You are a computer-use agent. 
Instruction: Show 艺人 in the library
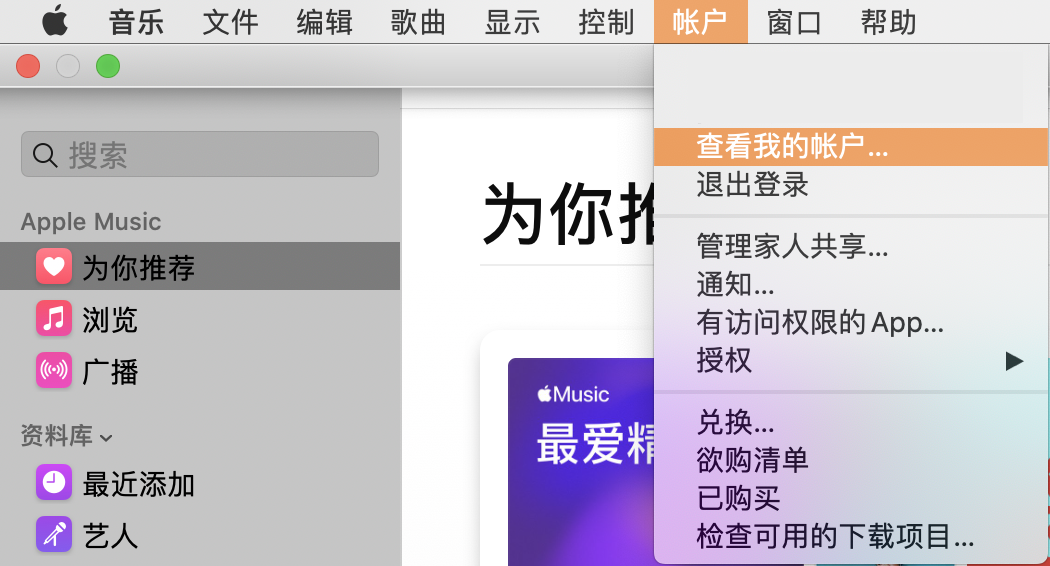200,535
